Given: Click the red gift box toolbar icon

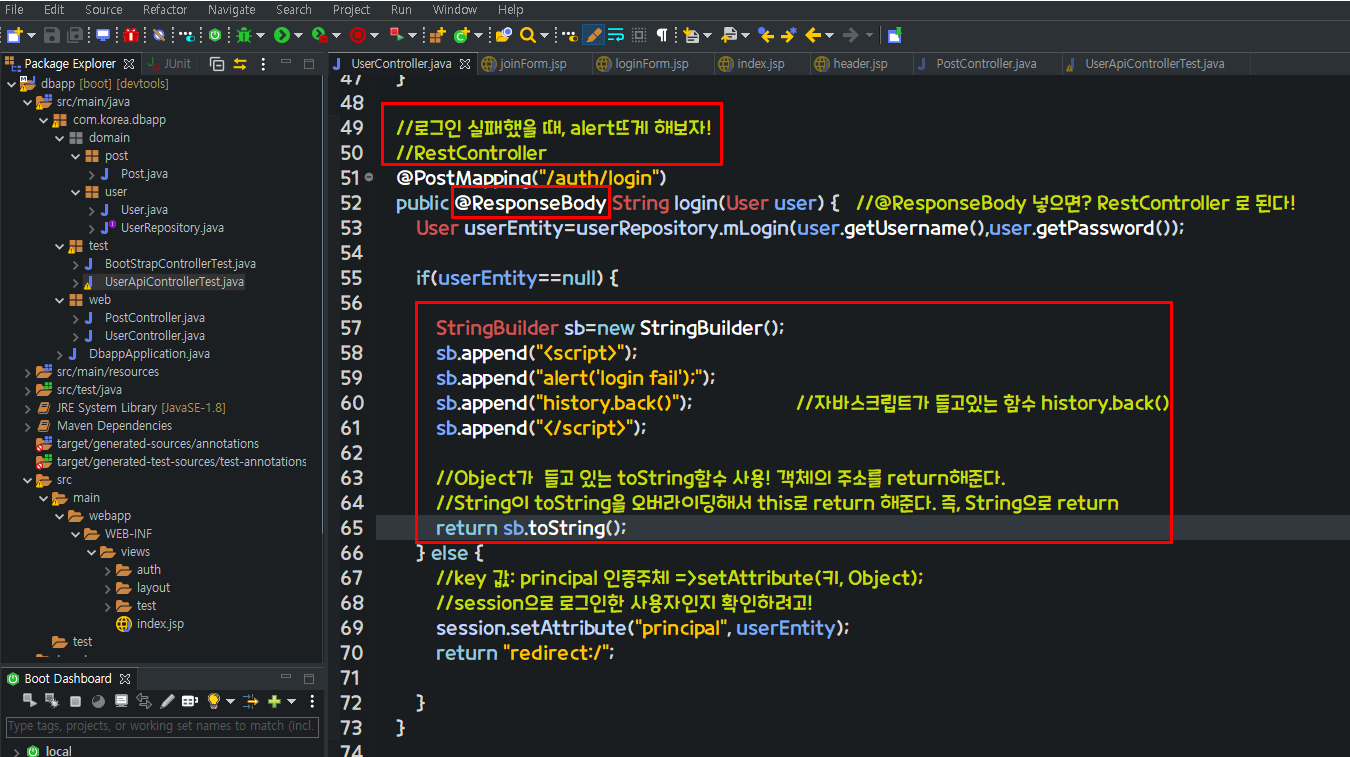Looking at the screenshot, I should [131, 35].
